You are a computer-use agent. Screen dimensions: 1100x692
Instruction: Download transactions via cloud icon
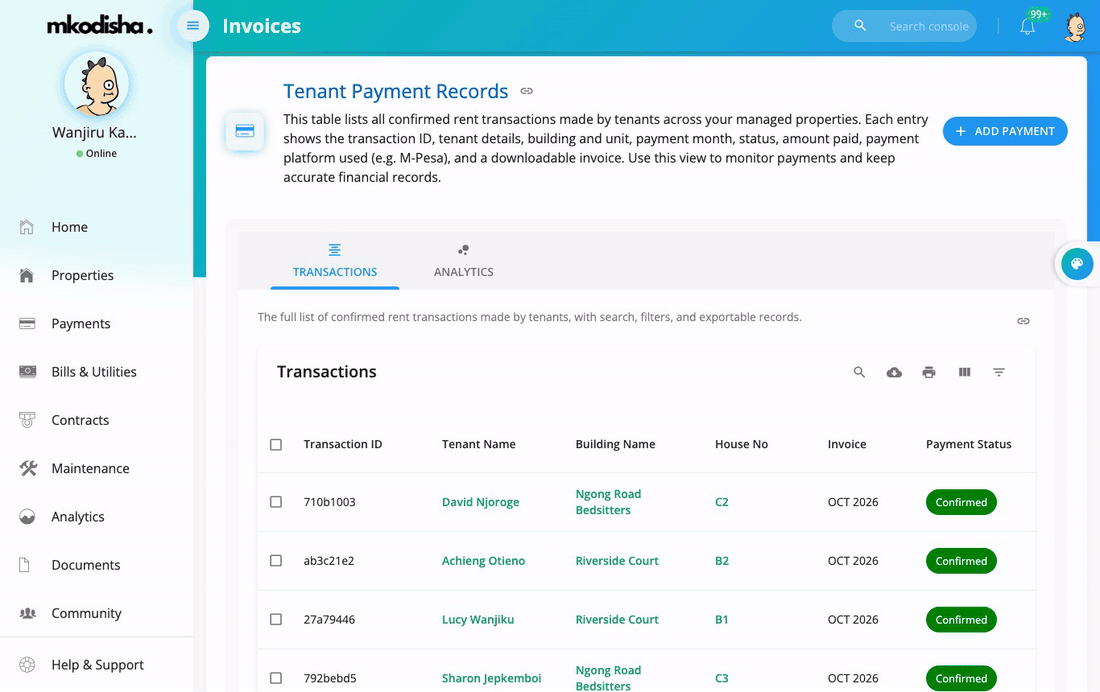[894, 372]
